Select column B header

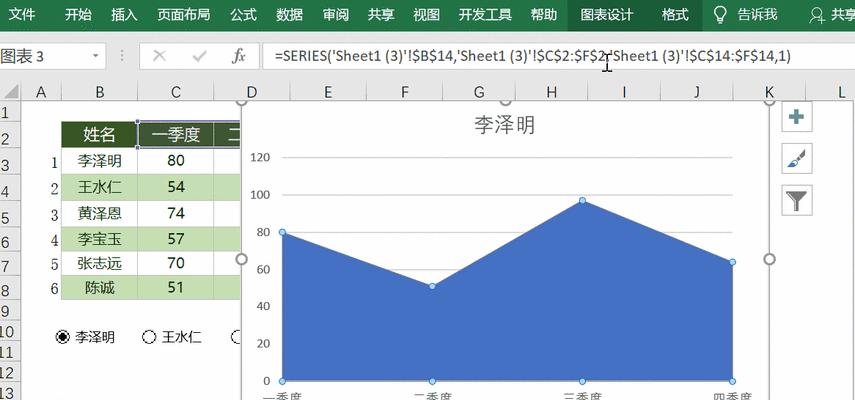click(x=99, y=92)
